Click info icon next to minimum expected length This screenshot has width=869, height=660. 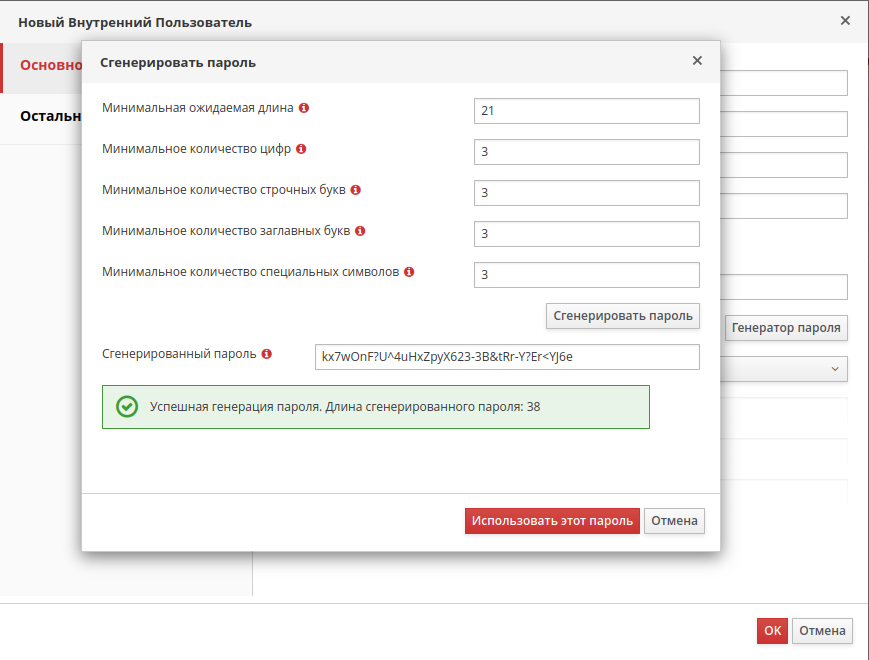[304, 108]
